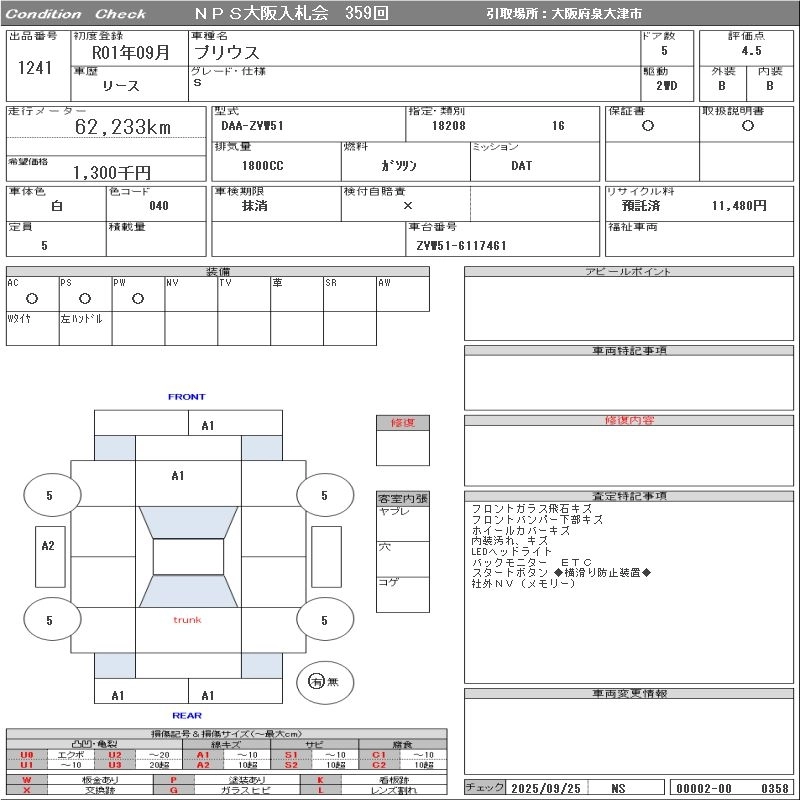Image resolution: width=800 pixels, height=800 pixels.
Task: Select the check date 2025/09/25
Action: [546, 788]
